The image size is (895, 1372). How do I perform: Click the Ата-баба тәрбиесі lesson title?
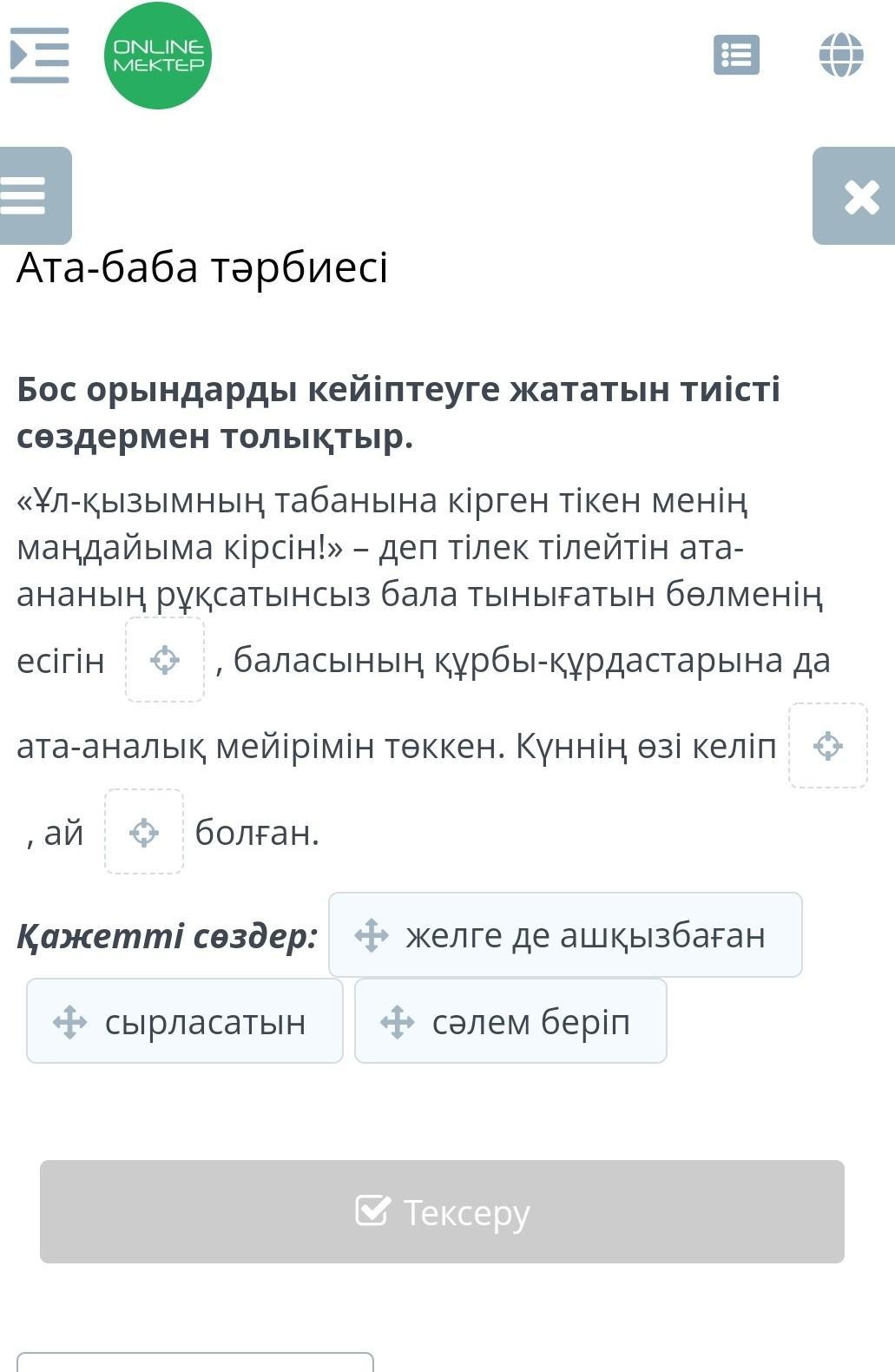[202, 267]
